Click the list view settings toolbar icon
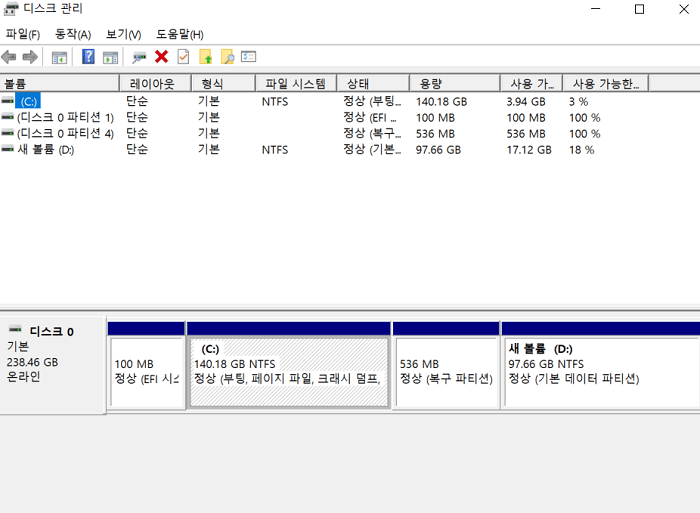The width and height of the screenshot is (700, 513). coord(249,57)
